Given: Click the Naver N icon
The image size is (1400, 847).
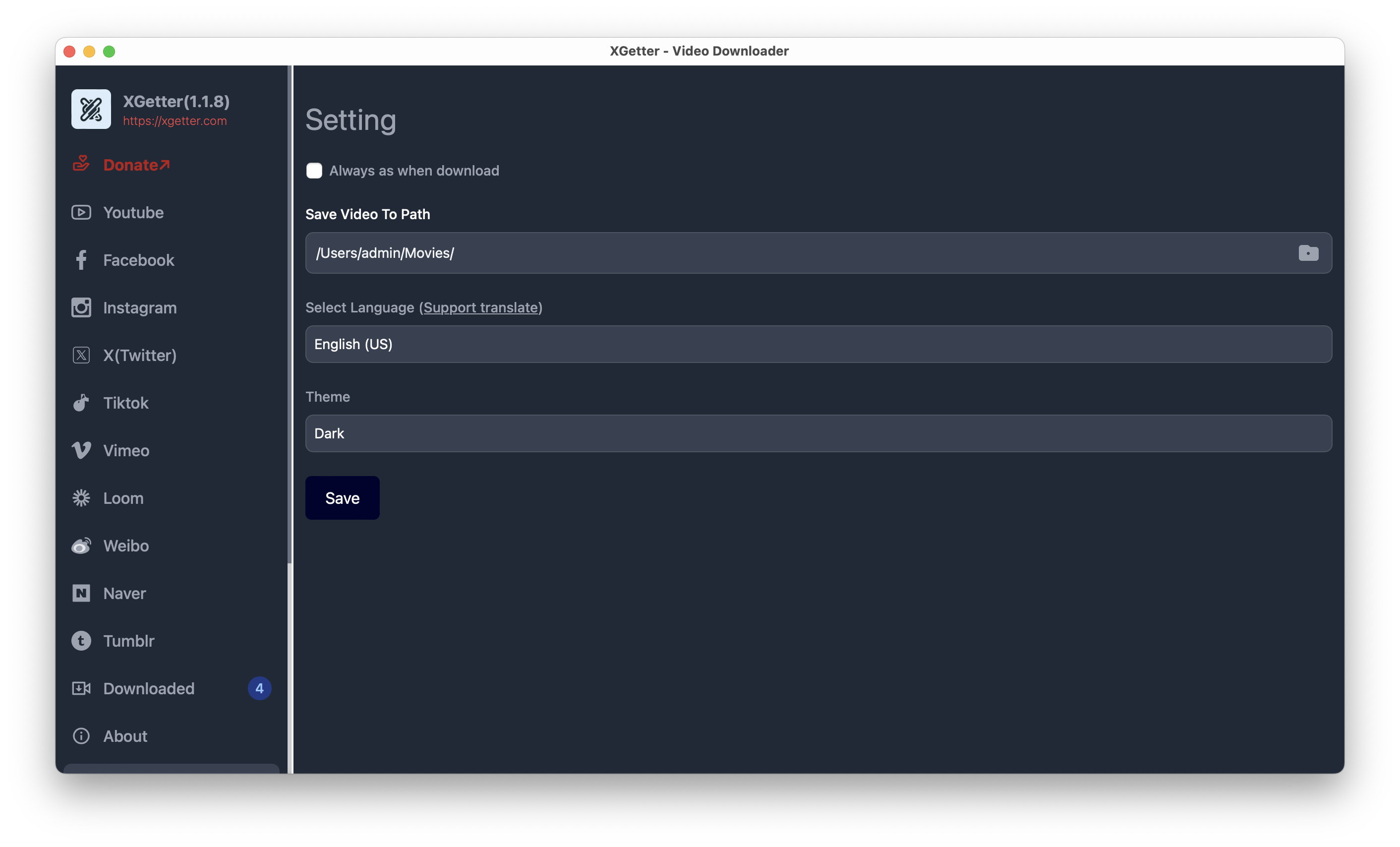Looking at the screenshot, I should click(81, 594).
